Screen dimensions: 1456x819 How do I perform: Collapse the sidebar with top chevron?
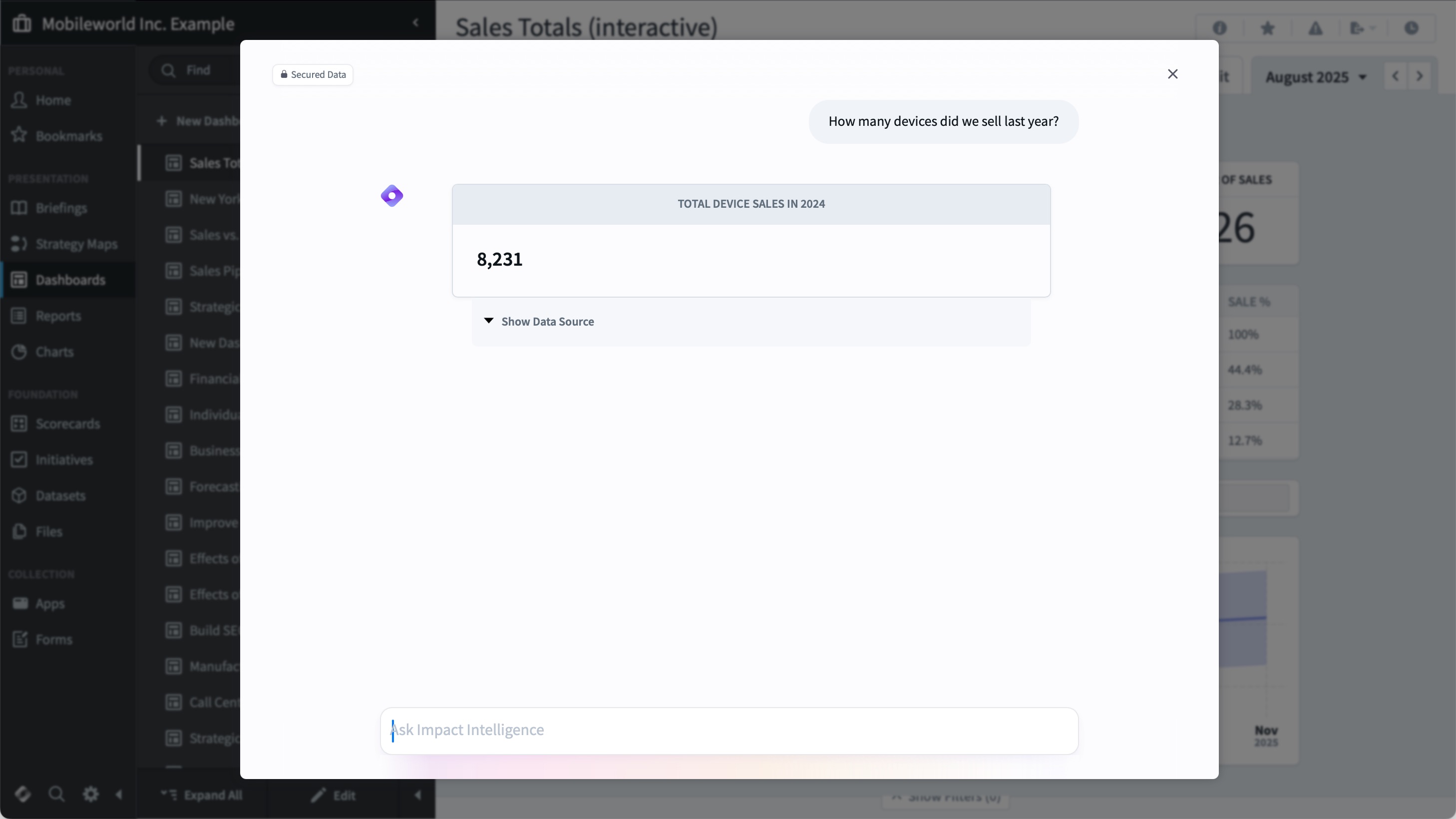(415, 22)
